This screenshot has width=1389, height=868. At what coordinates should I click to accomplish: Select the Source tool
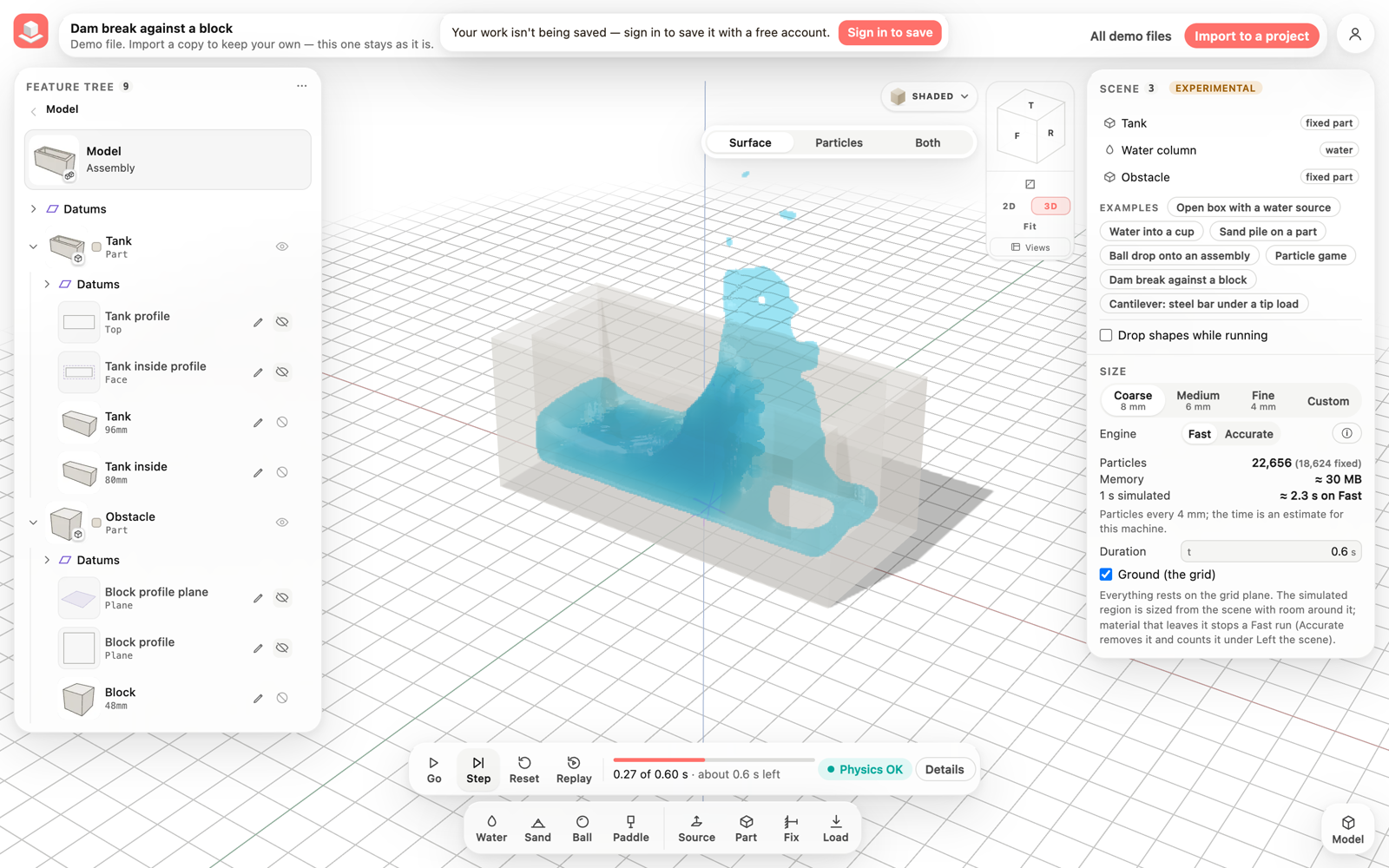(696, 829)
